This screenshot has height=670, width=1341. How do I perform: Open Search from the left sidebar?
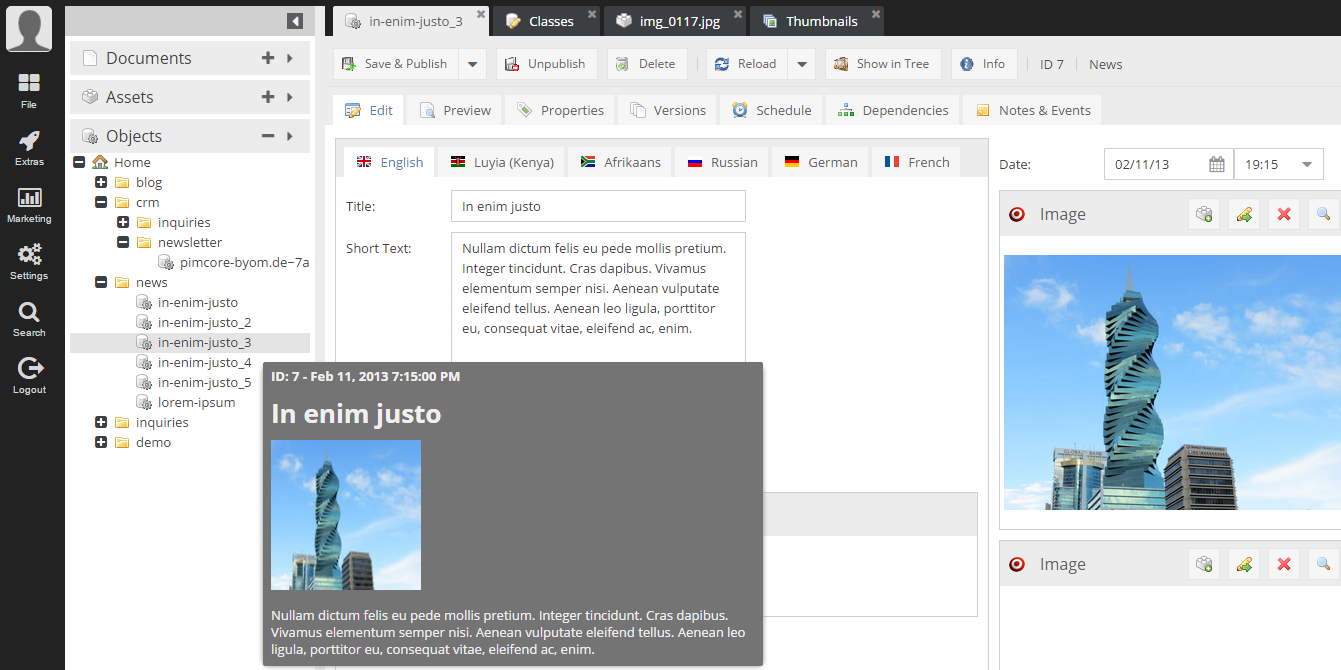tap(29, 318)
